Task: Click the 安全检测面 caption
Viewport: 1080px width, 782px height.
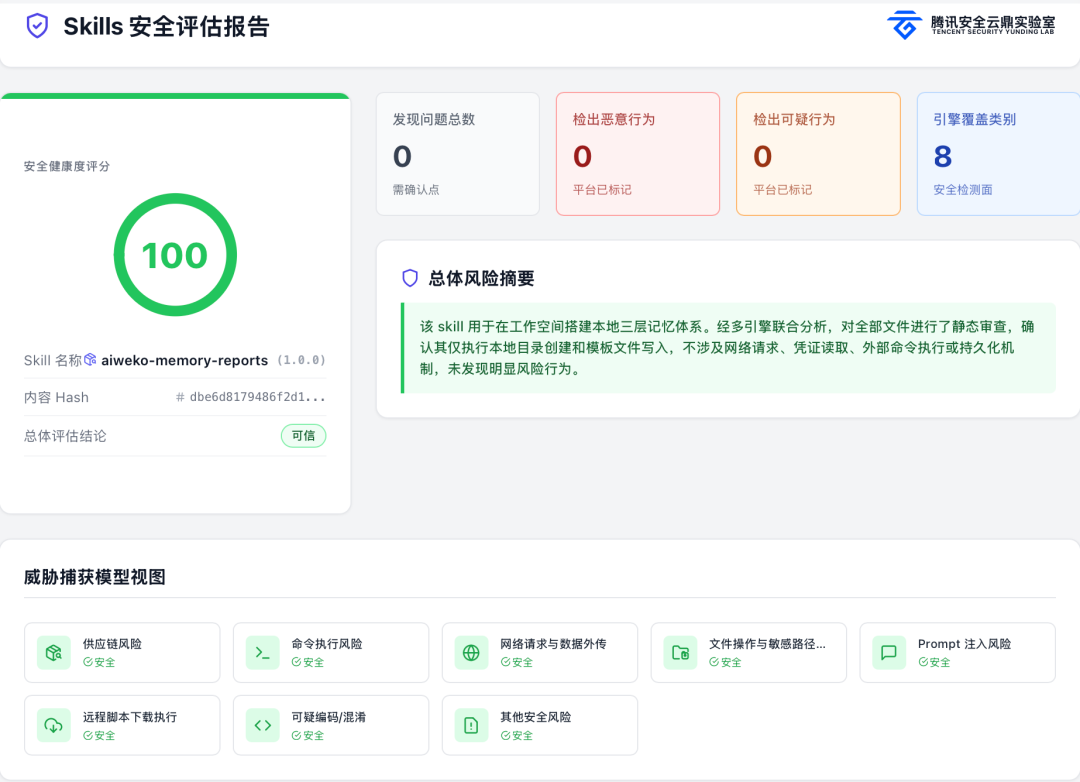Action: [x=963, y=189]
